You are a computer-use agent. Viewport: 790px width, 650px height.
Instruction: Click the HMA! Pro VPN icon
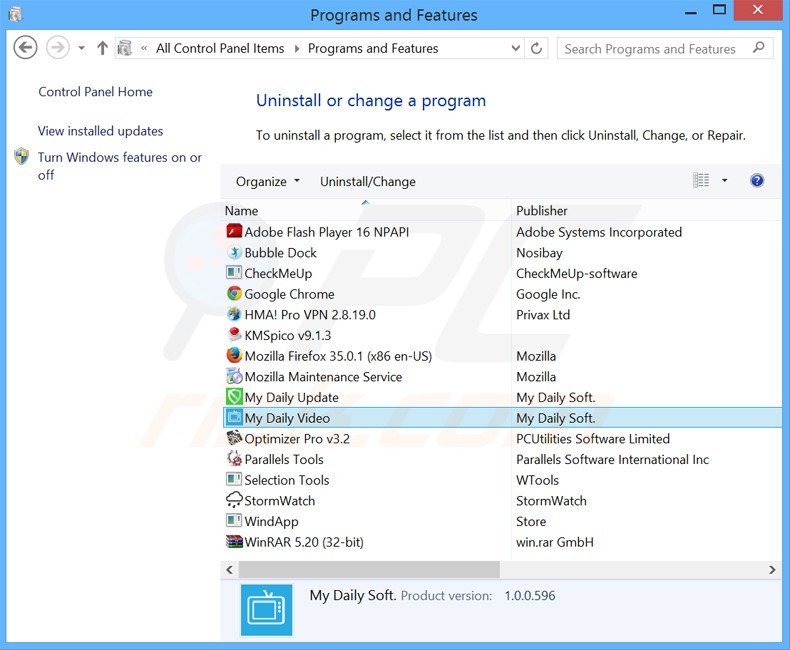[x=234, y=314]
